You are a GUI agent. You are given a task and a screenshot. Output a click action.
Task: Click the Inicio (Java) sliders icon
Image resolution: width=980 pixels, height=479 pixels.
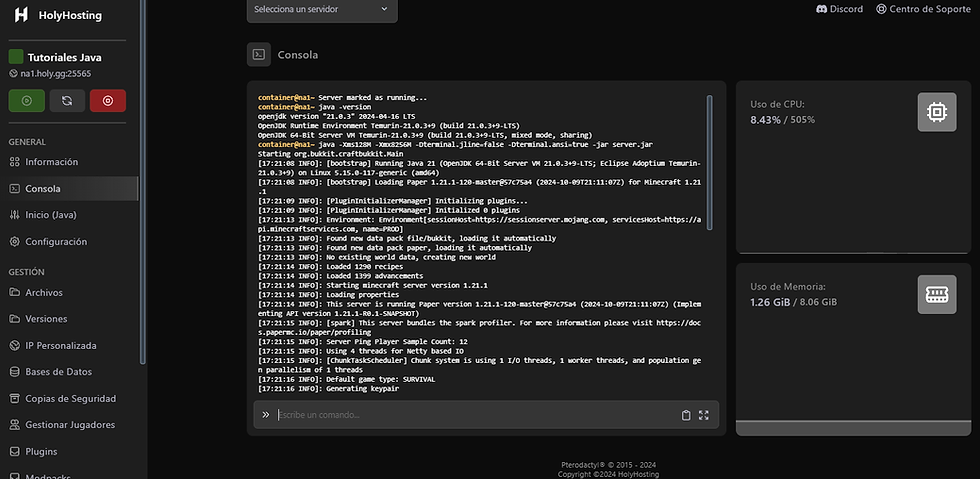coord(14,214)
